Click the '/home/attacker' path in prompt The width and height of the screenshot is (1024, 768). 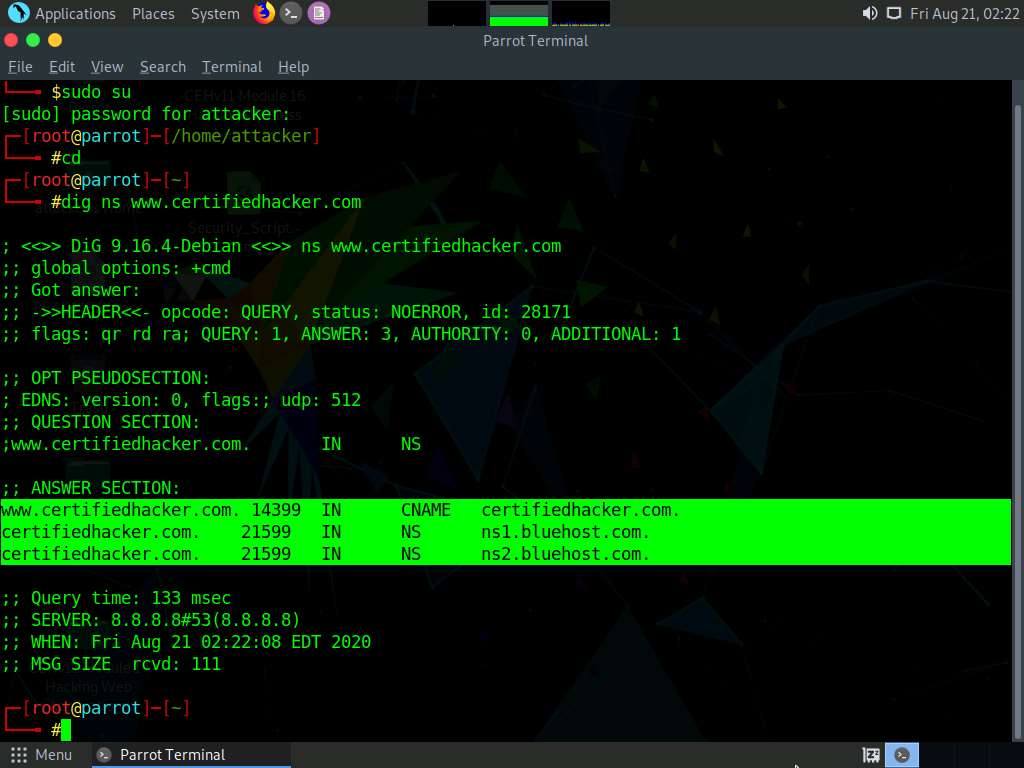(x=241, y=136)
